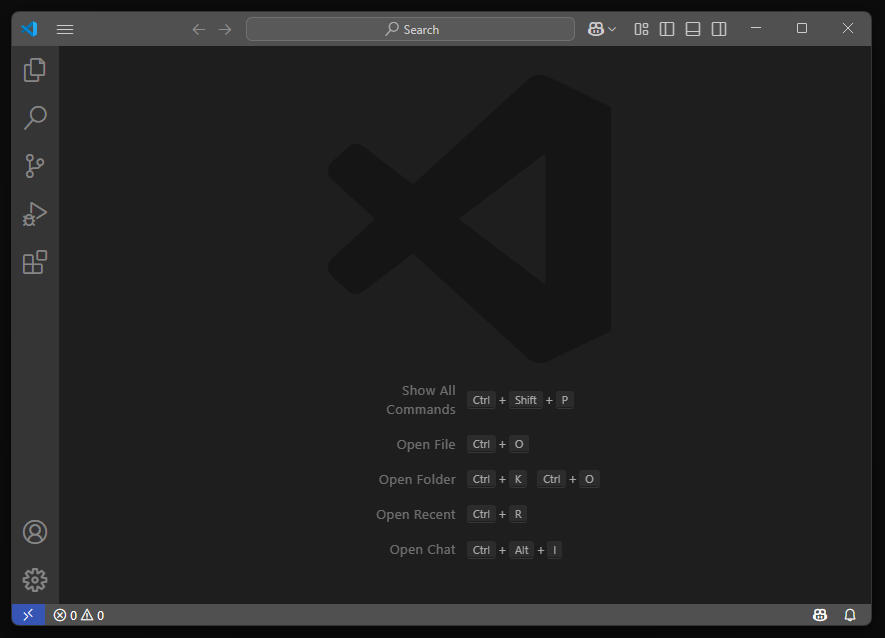Screen dimensions: 885x638
Task: Go forward with the right arrow
Action: click(225, 29)
